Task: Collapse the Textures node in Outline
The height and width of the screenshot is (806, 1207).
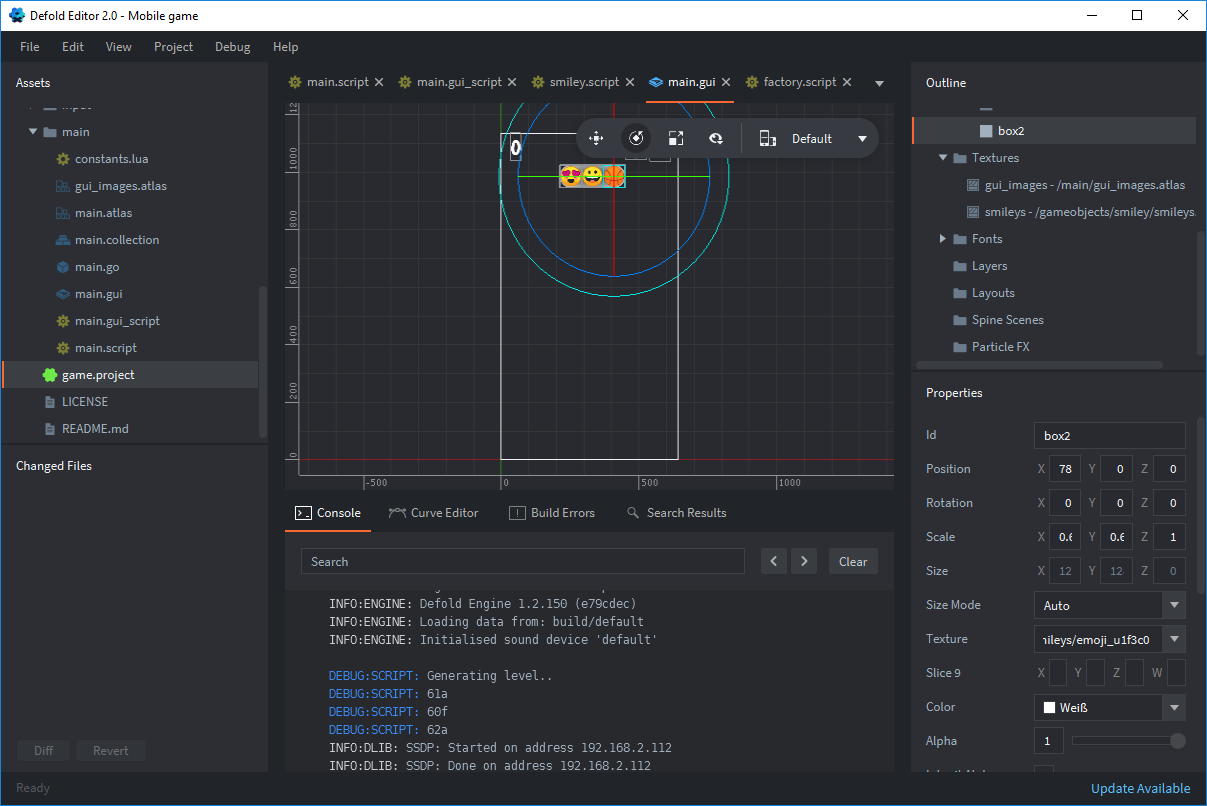Action: click(x=943, y=158)
